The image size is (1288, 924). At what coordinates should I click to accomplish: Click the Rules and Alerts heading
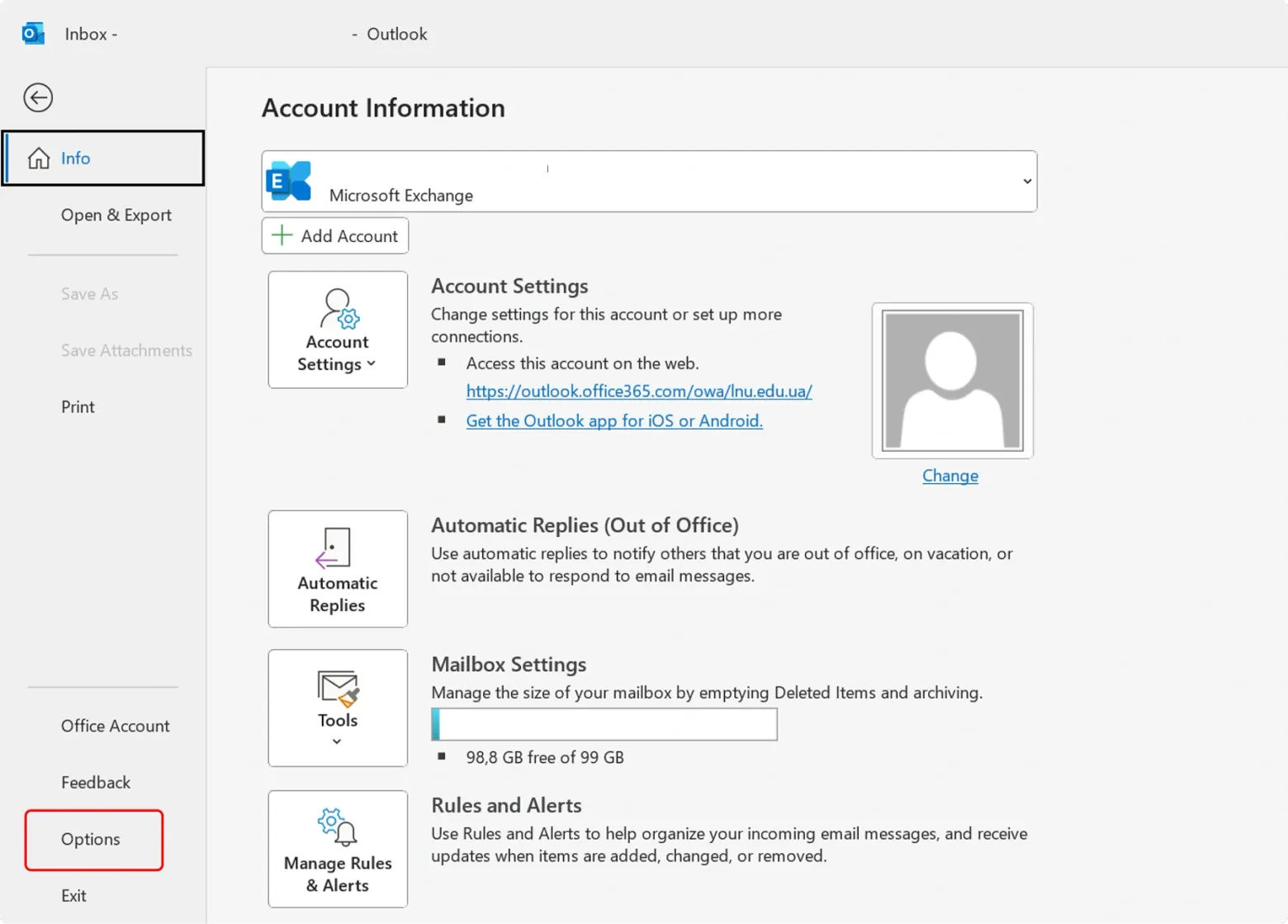[506, 805]
